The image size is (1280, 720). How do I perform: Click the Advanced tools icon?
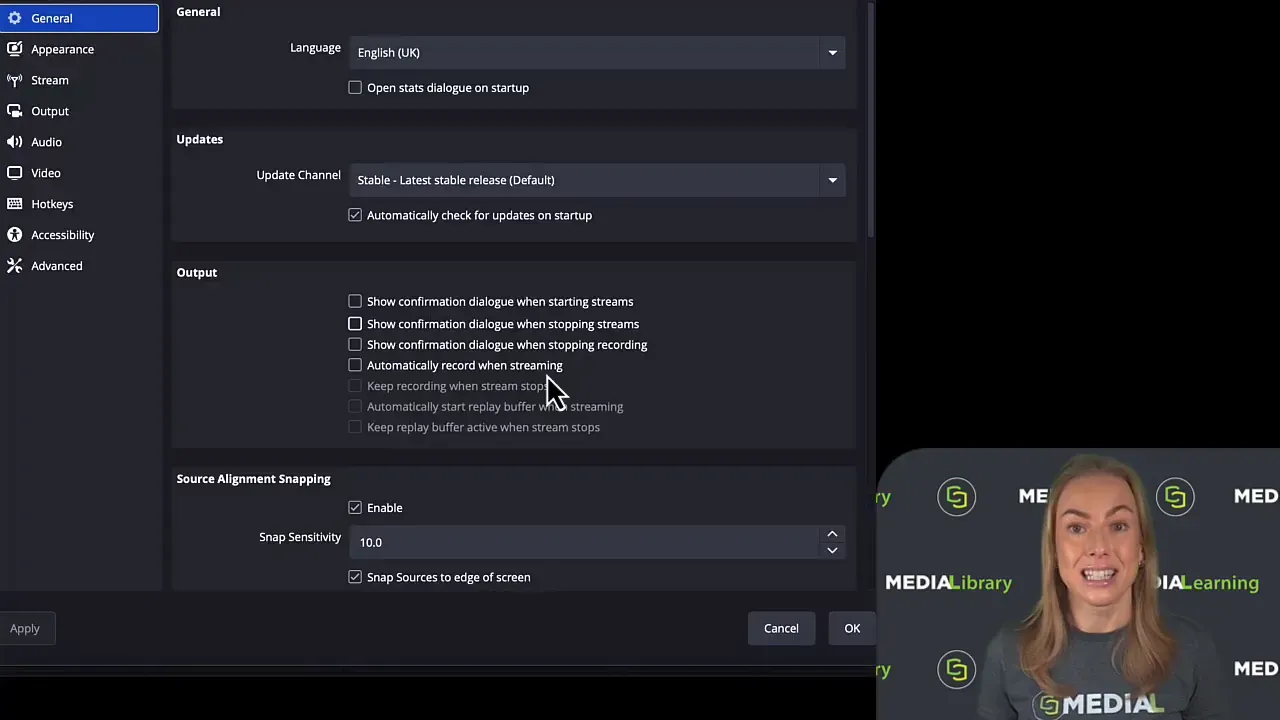tap(14, 266)
